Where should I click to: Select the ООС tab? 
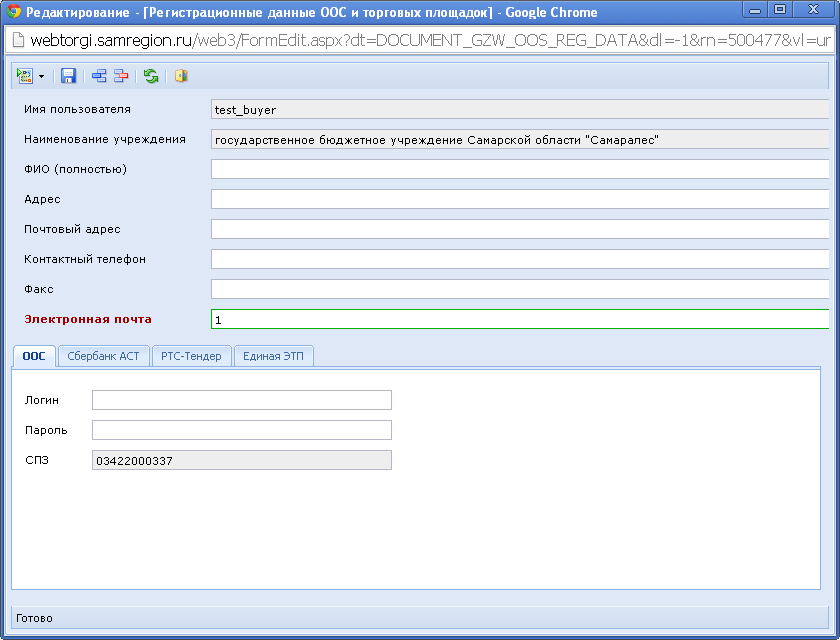pyautogui.click(x=34, y=356)
